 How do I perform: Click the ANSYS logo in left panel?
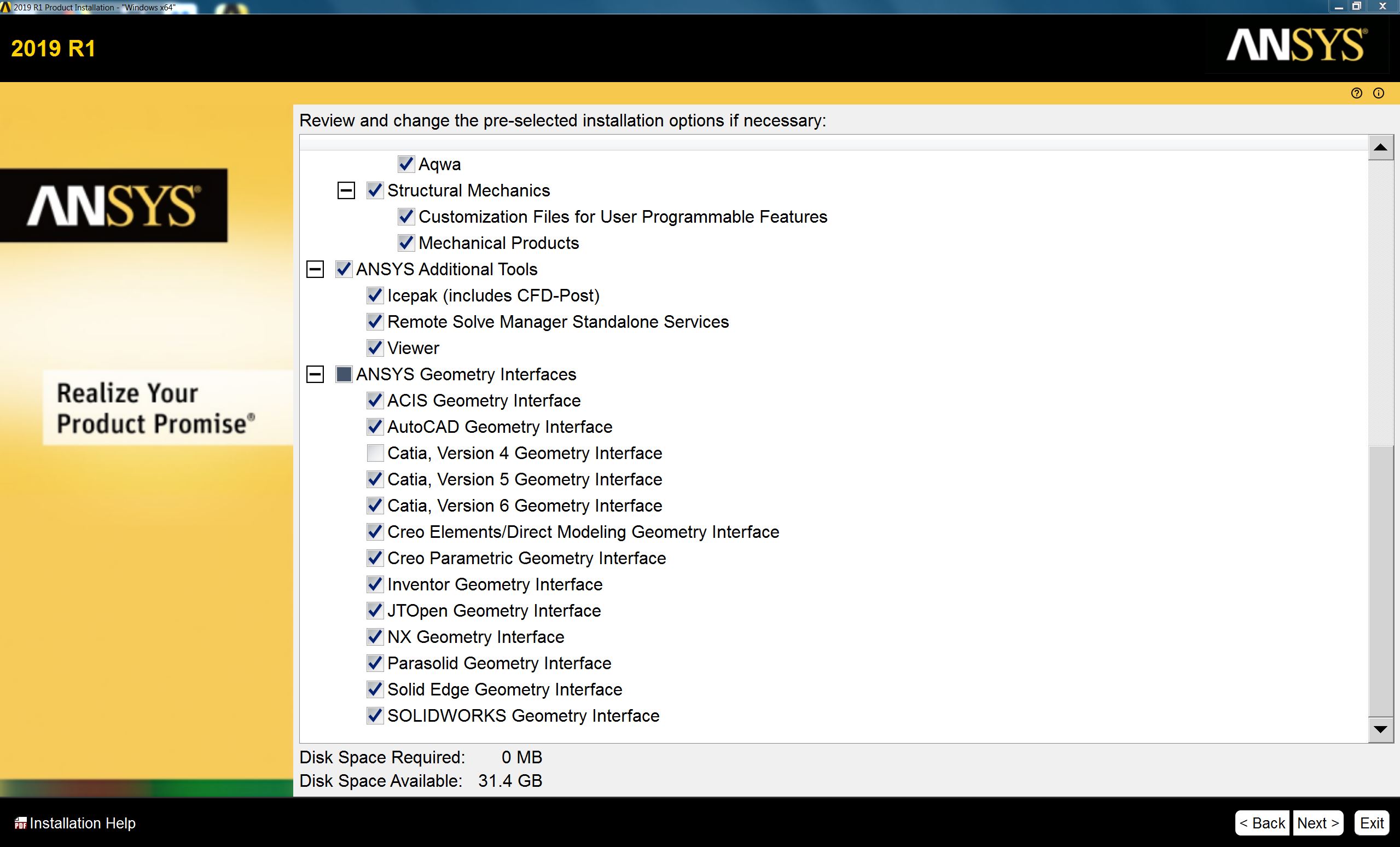[114, 205]
